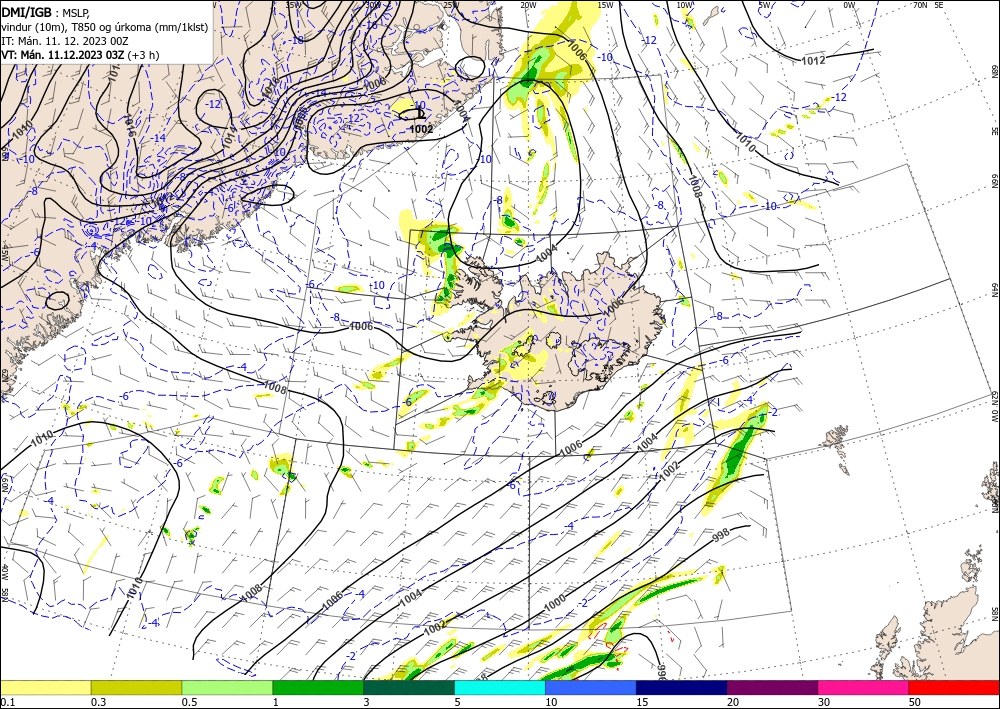Click the legend value 50
1000x709 pixels.
pos(915,702)
